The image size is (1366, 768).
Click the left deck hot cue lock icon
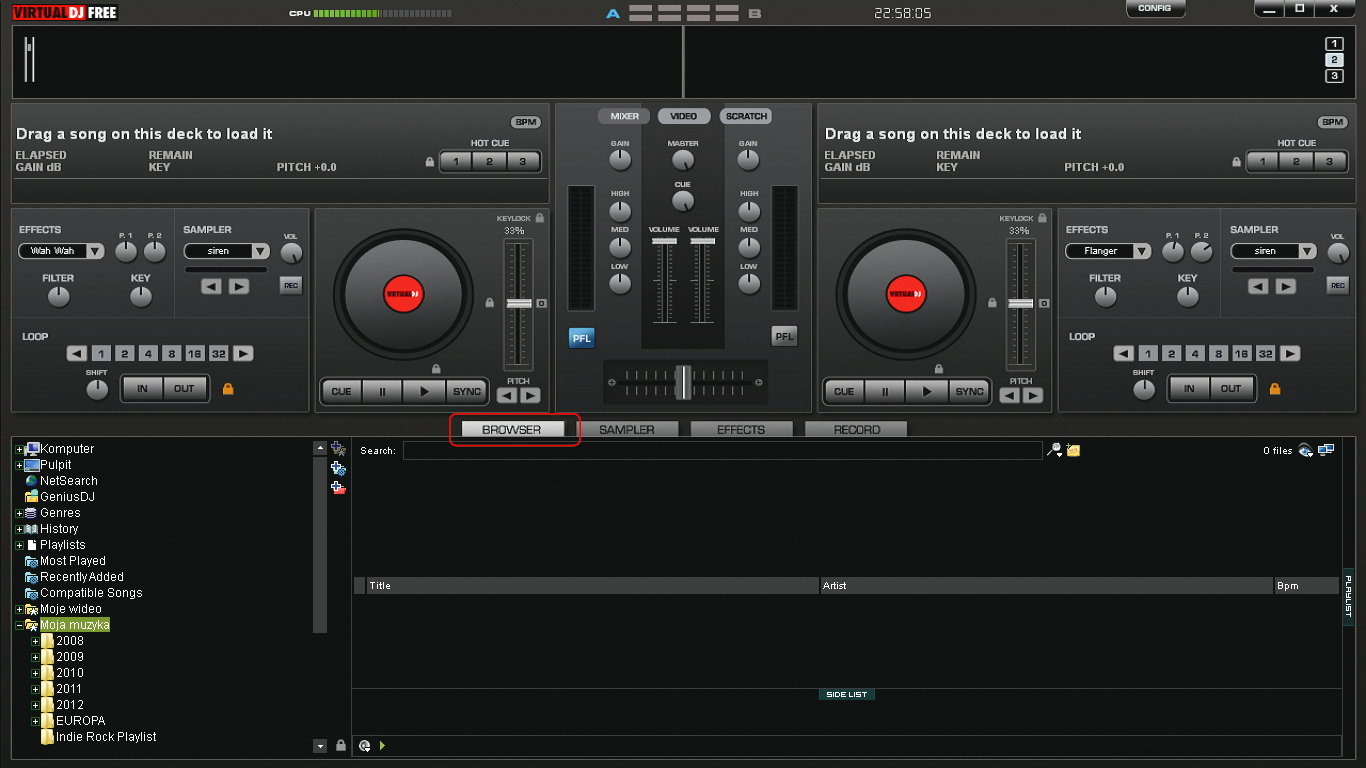[430, 162]
